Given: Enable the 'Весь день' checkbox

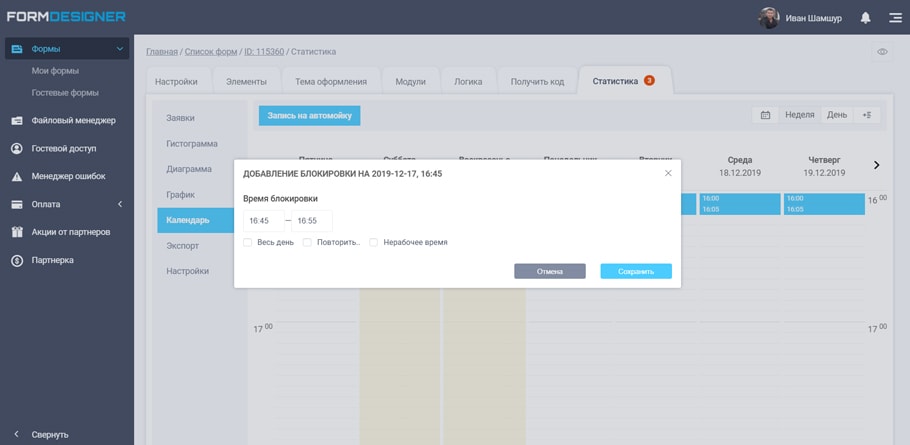Looking at the screenshot, I should [248, 242].
